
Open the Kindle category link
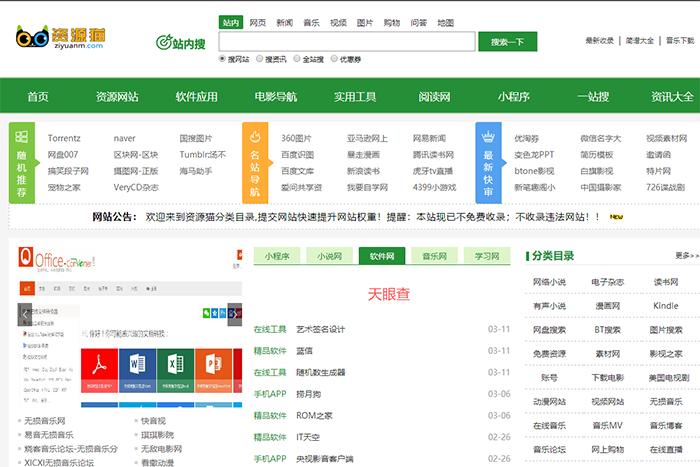click(666, 306)
